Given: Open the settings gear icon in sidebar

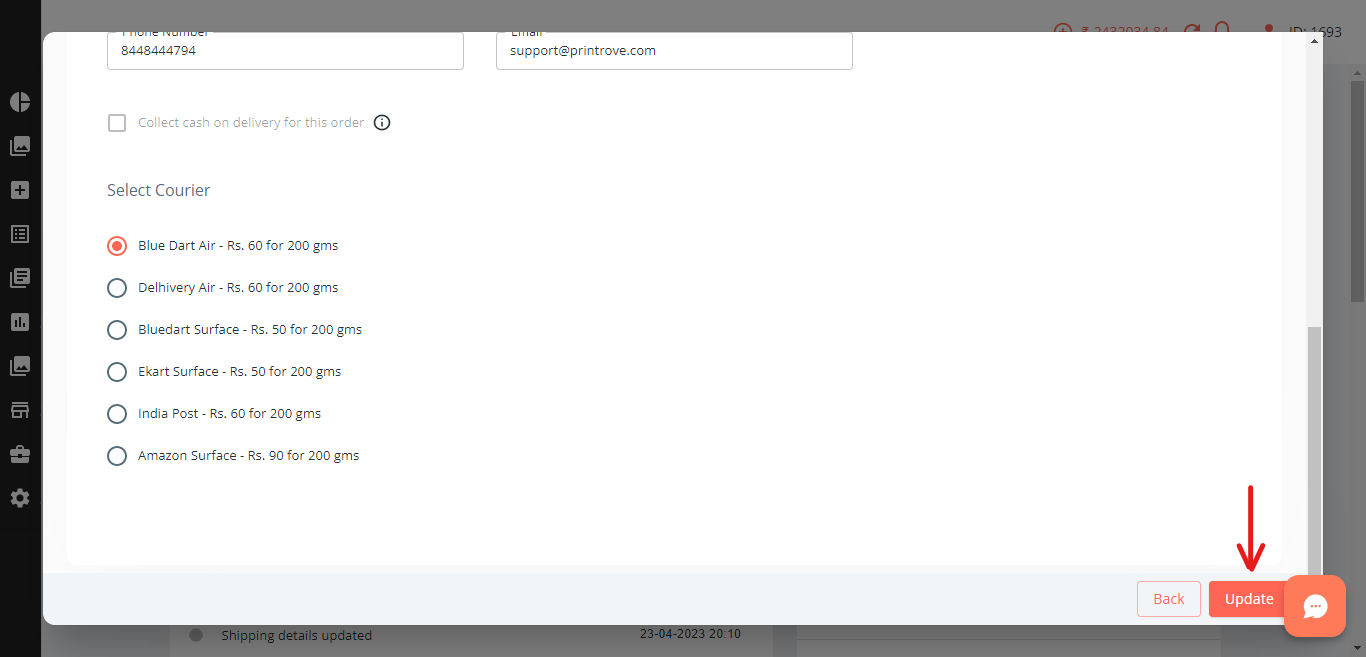Looking at the screenshot, I should click(x=20, y=498).
